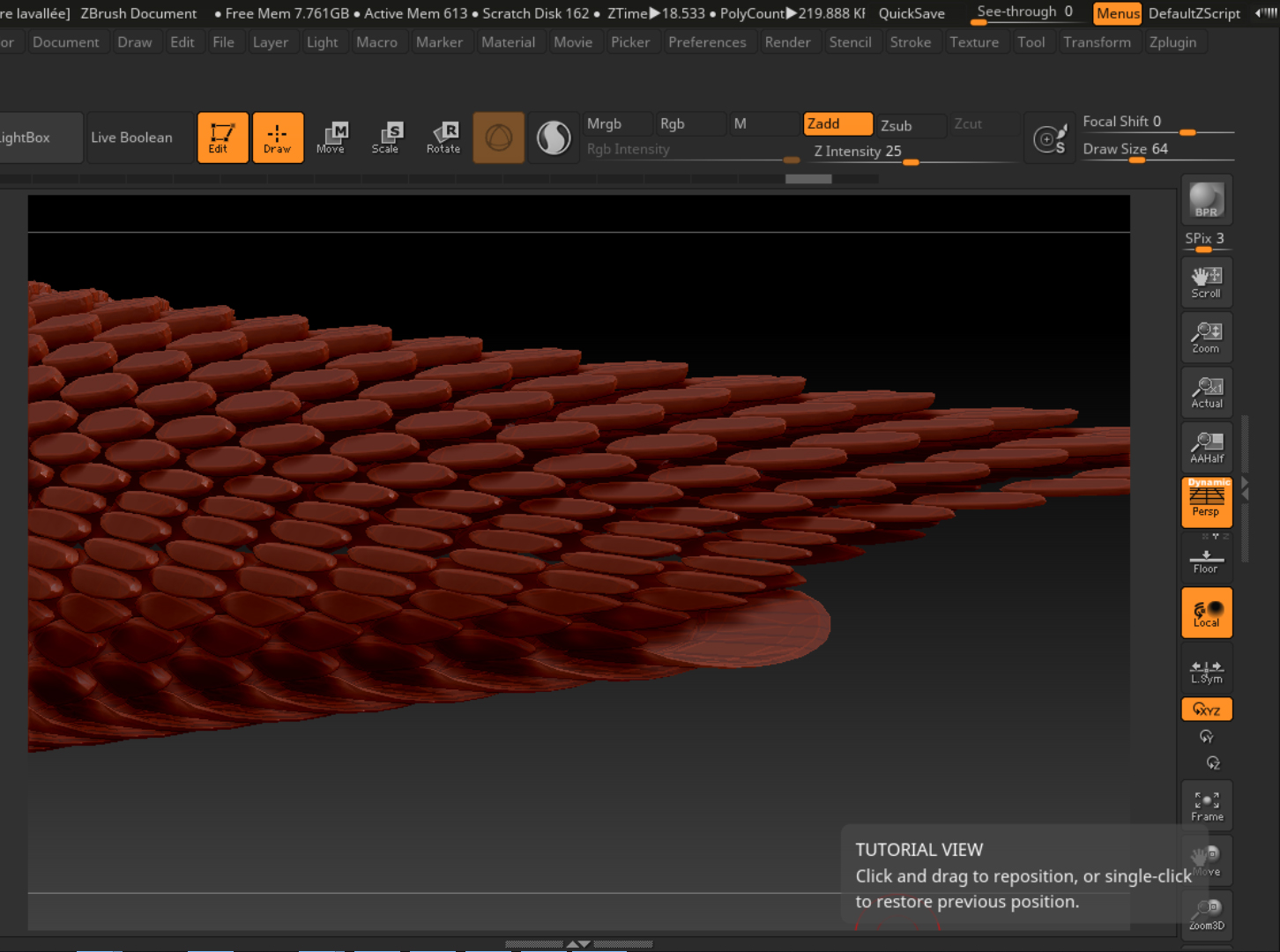Open the Tool menu
Screen dimensions: 1280x952
click(x=1031, y=42)
